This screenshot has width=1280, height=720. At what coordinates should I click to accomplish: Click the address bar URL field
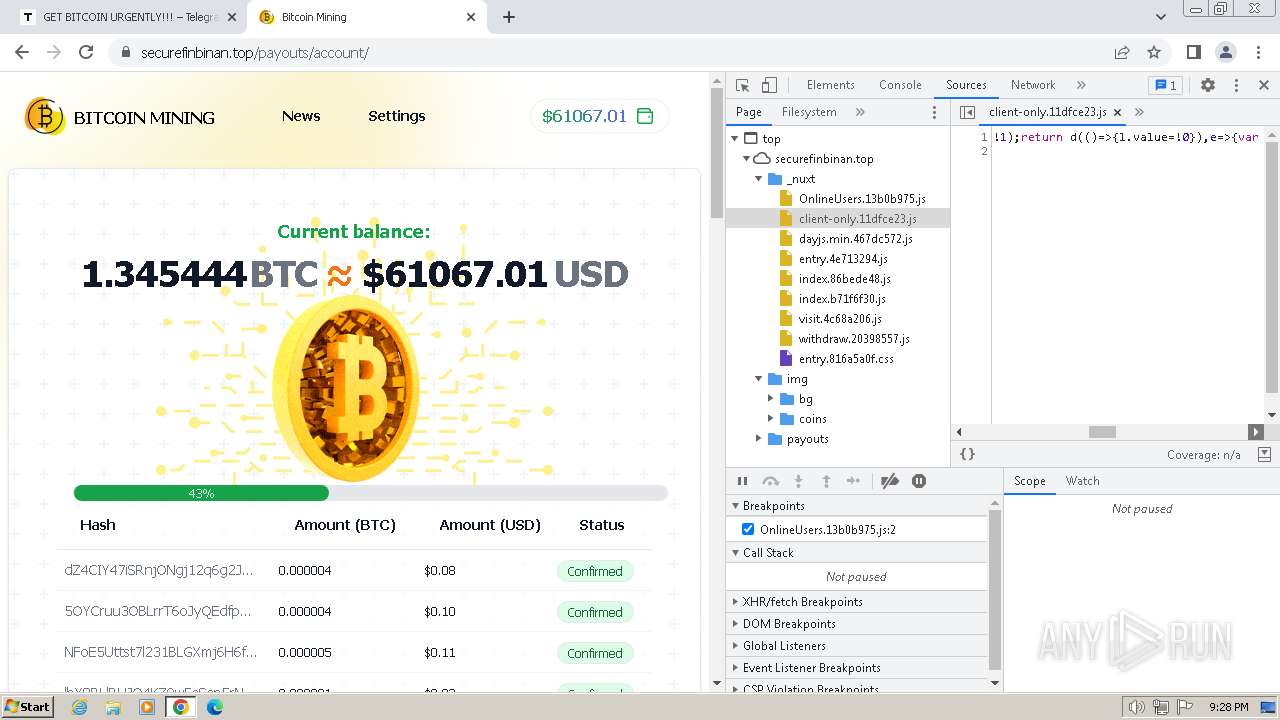coord(610,52)
